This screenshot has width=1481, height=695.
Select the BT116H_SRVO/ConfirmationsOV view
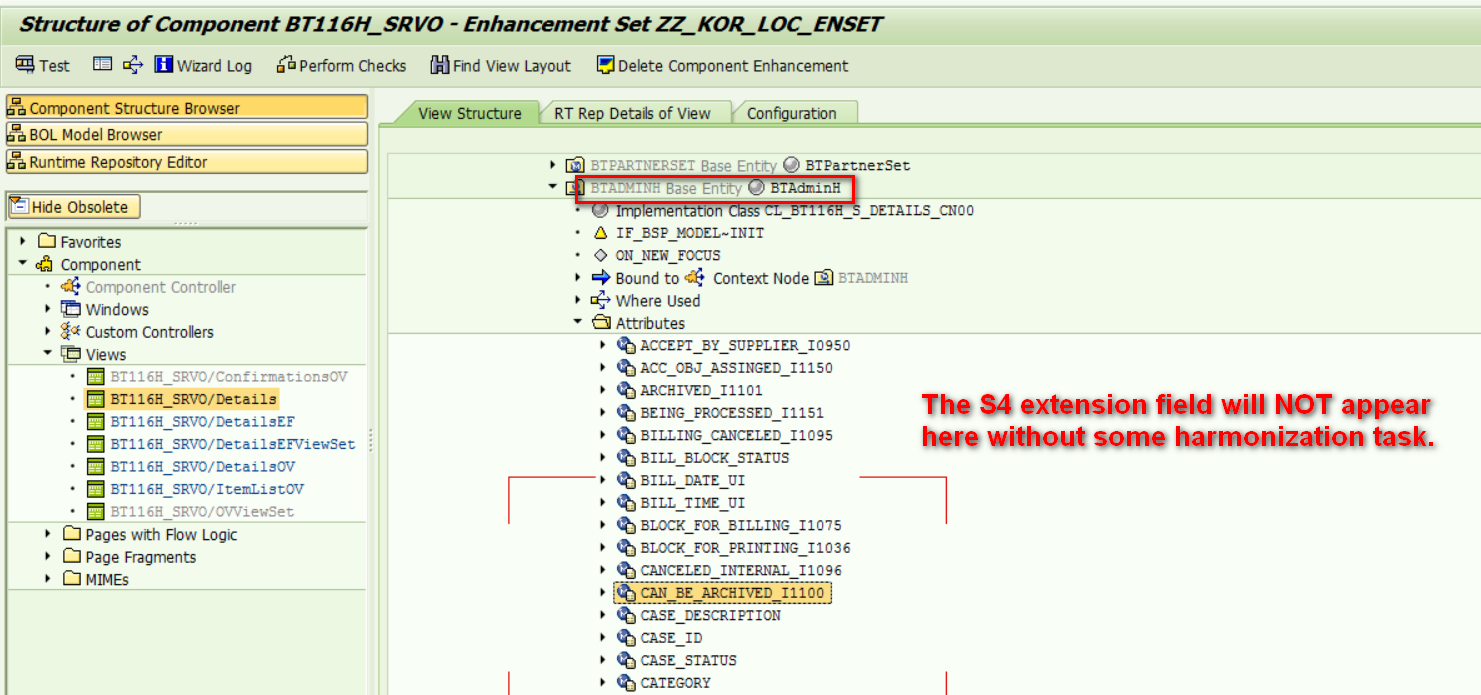pyautogui.click(x=229, y=377)
